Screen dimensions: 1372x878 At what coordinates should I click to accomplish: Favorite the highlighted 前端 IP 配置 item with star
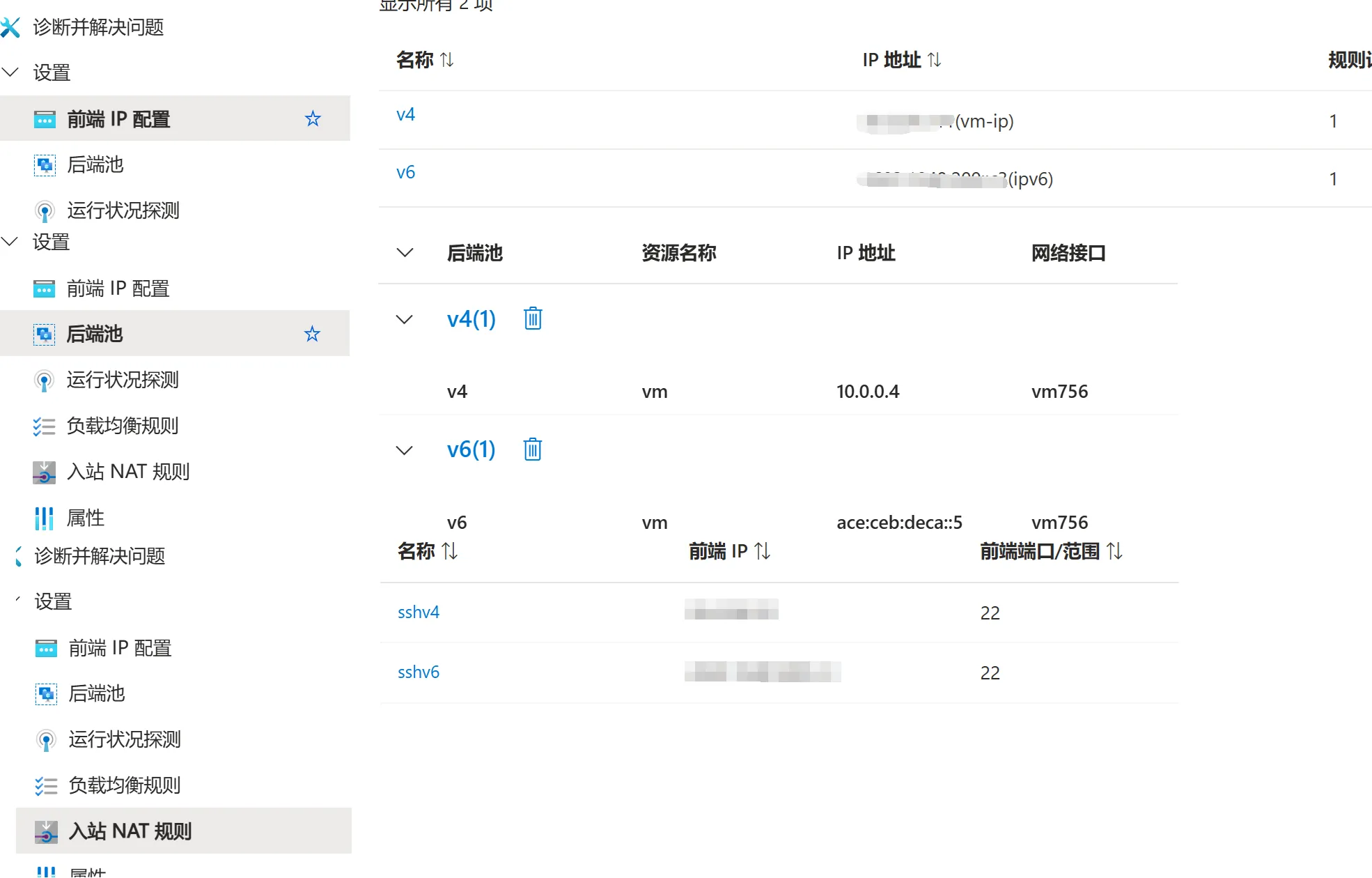tap(313, 119)
